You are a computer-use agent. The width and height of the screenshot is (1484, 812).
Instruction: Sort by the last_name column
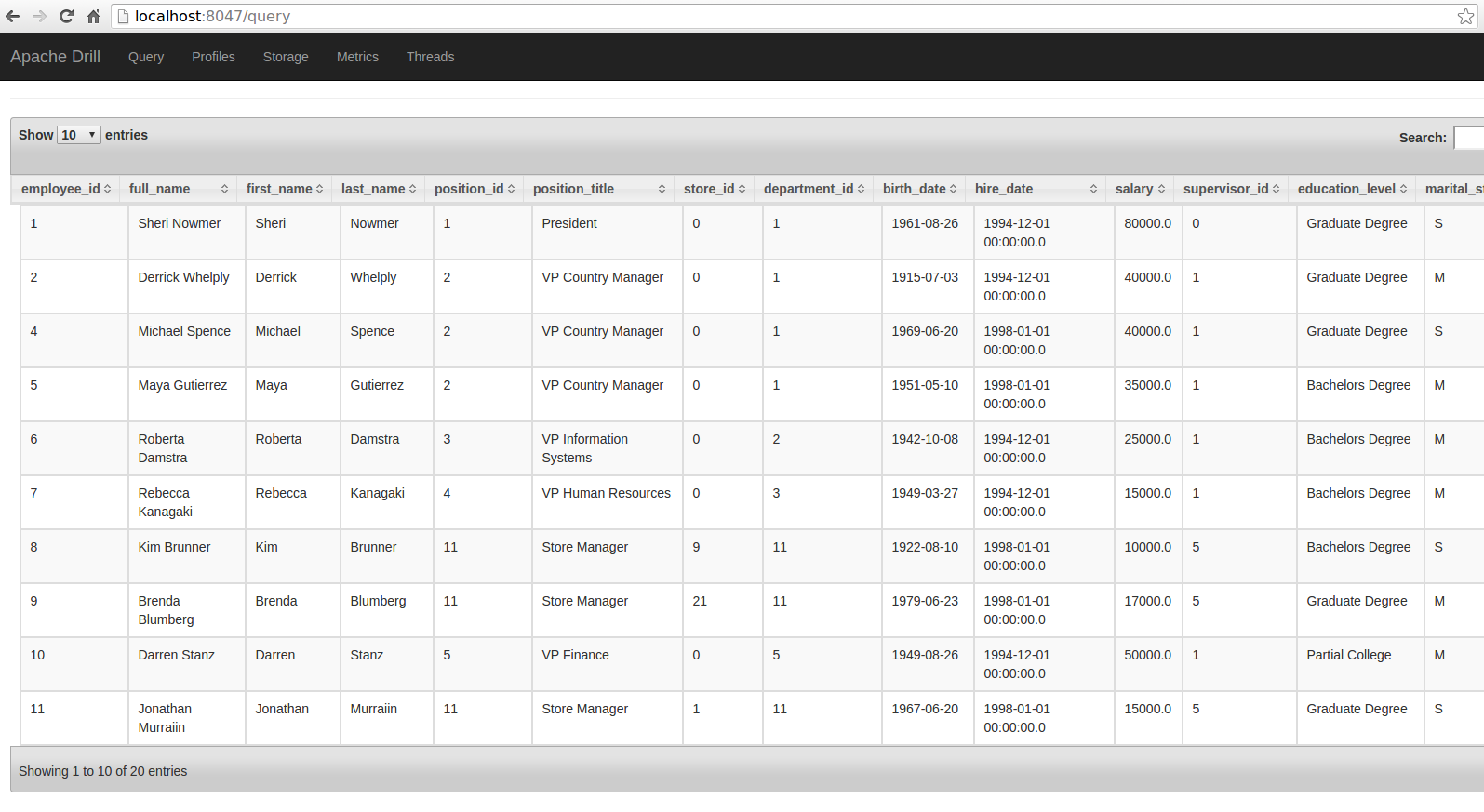click(378, 189)
